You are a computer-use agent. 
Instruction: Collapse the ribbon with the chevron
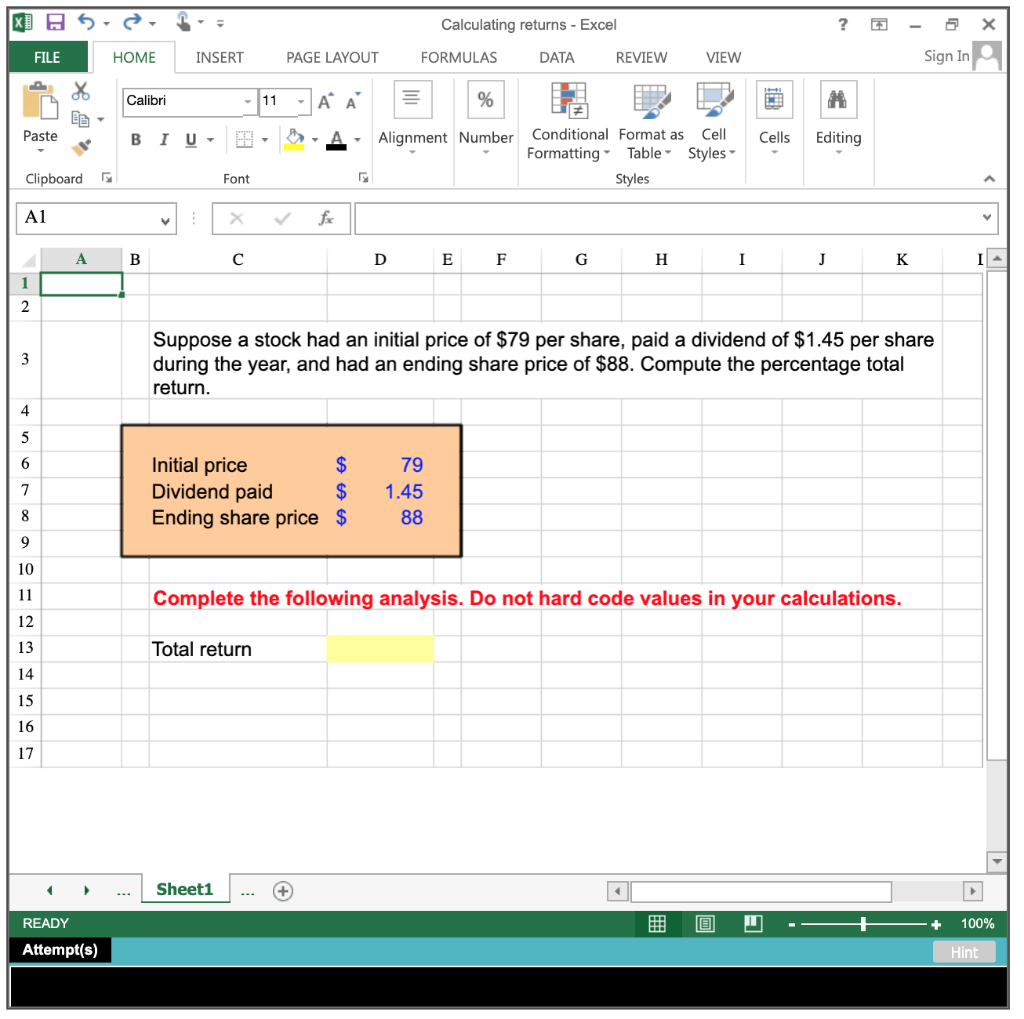989,179
